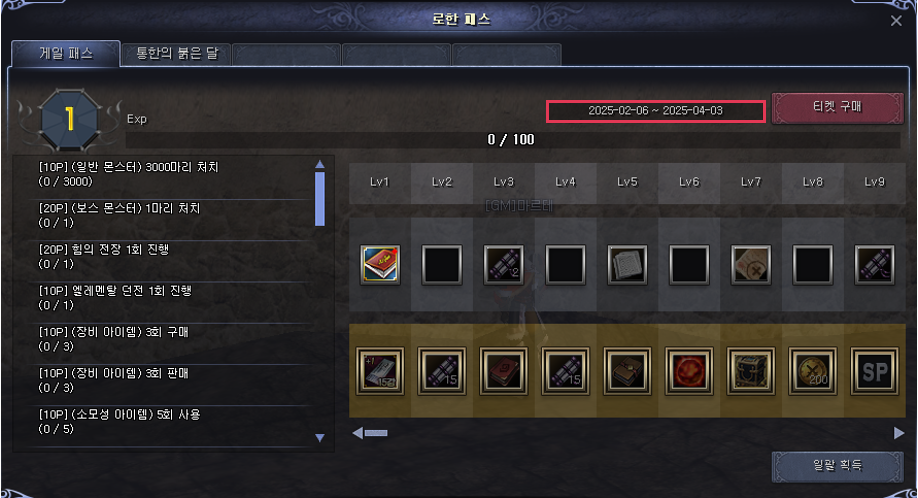
Task: Pick the torn map free reward at Lv7
Action: 751,265
